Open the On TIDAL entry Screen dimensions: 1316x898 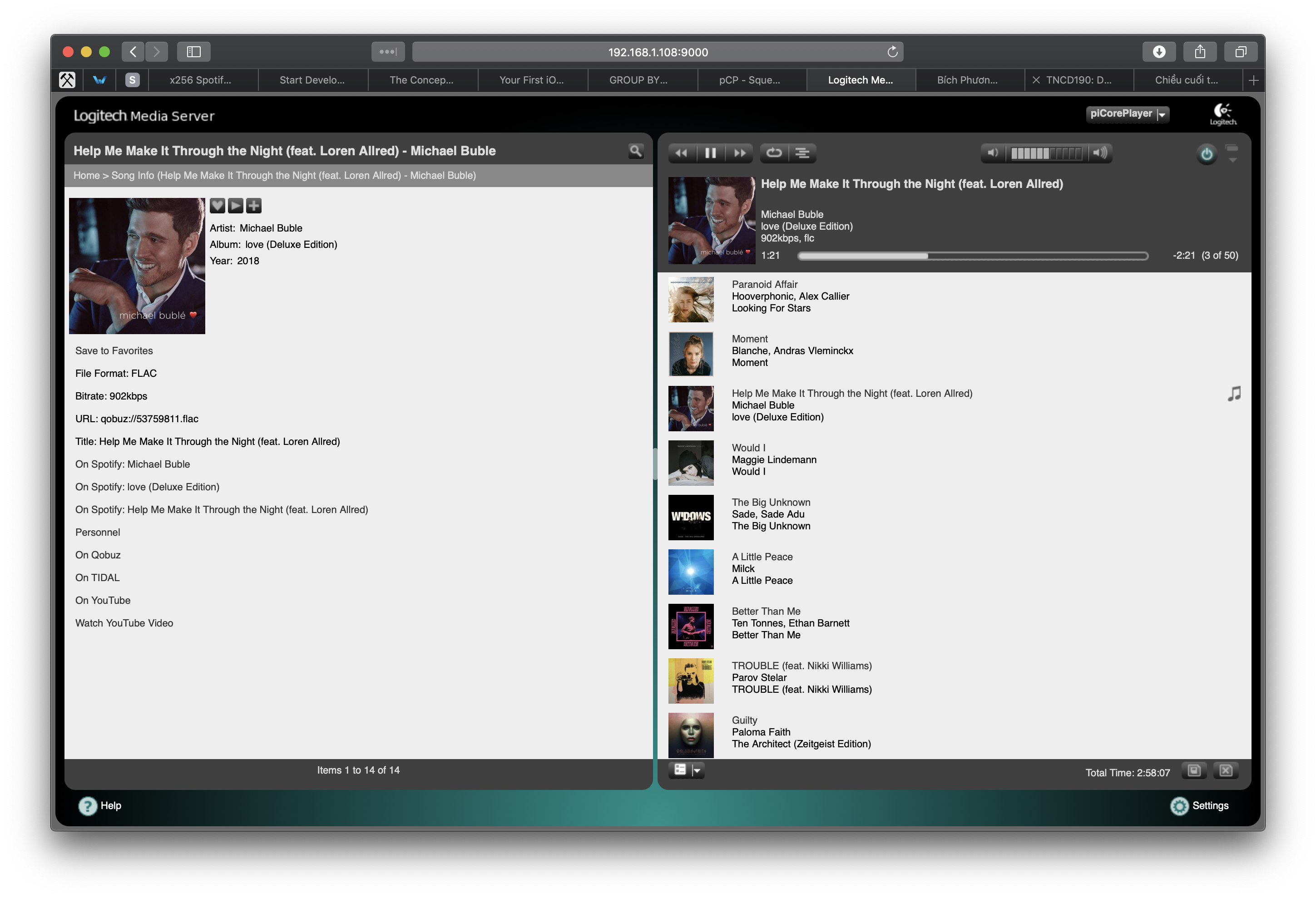click(97, 577)
